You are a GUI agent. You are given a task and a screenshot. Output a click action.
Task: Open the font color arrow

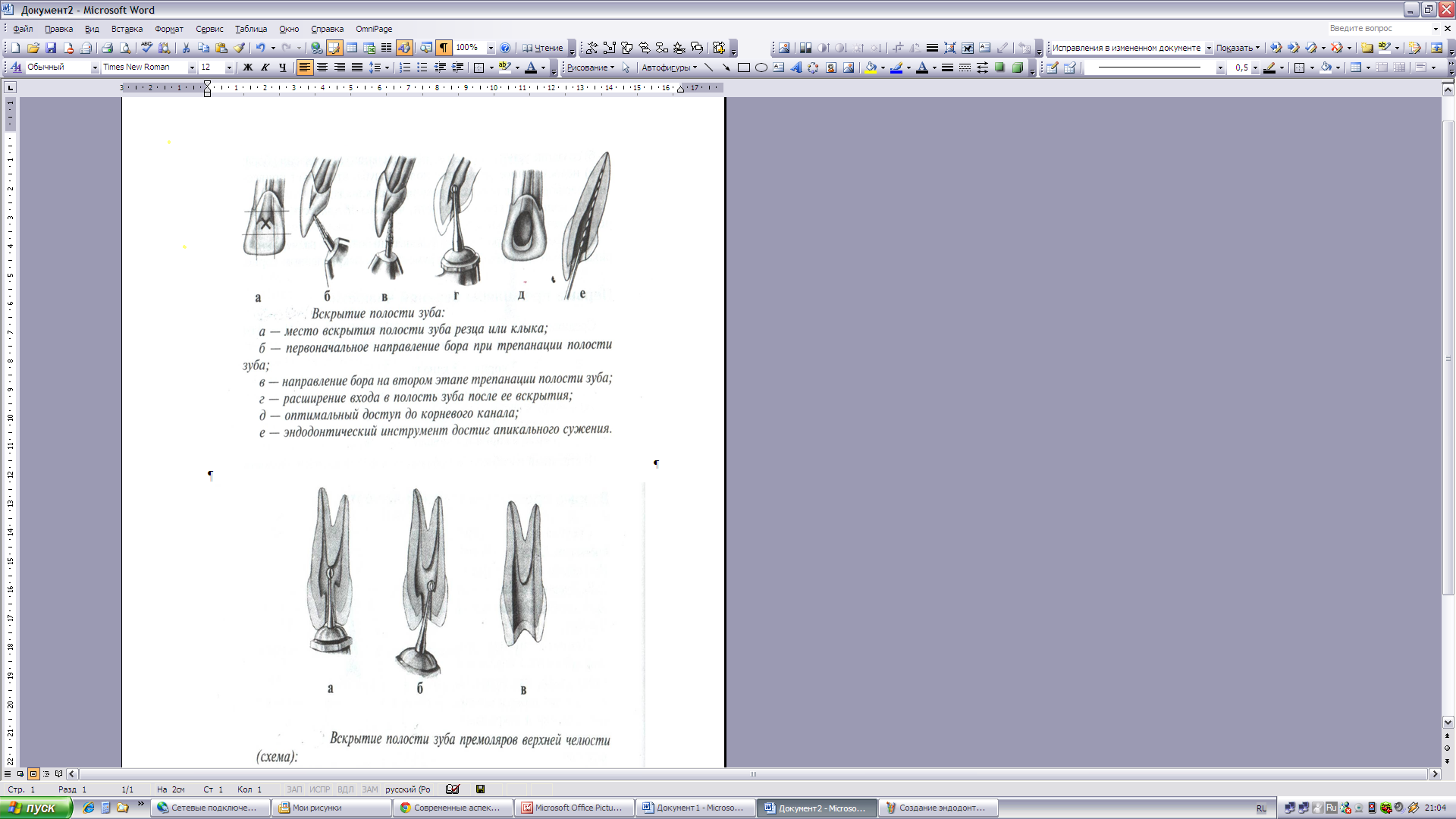(x=544, y=67)
